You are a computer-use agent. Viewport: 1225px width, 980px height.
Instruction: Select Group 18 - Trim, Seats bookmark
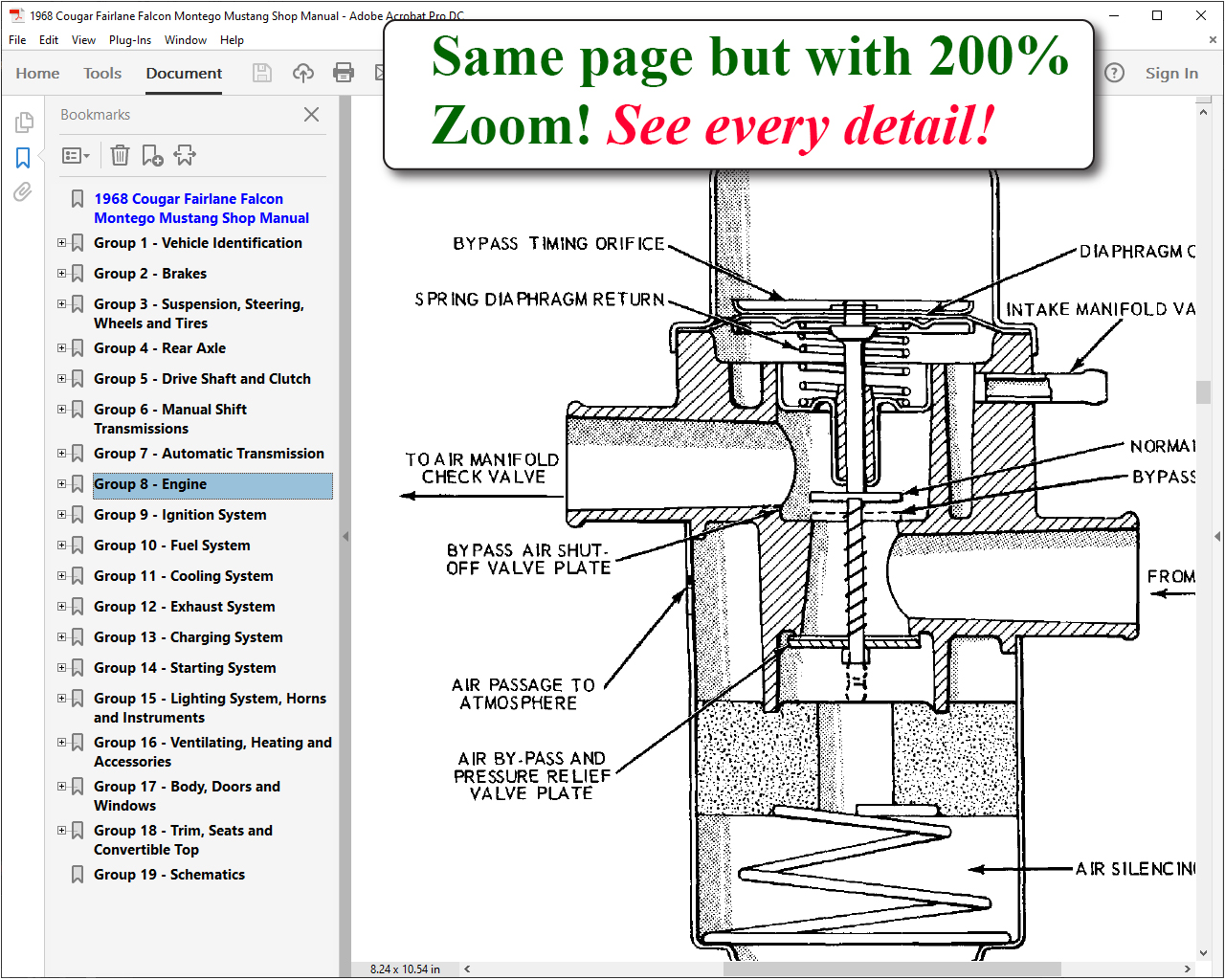click(x=183, y=840)
